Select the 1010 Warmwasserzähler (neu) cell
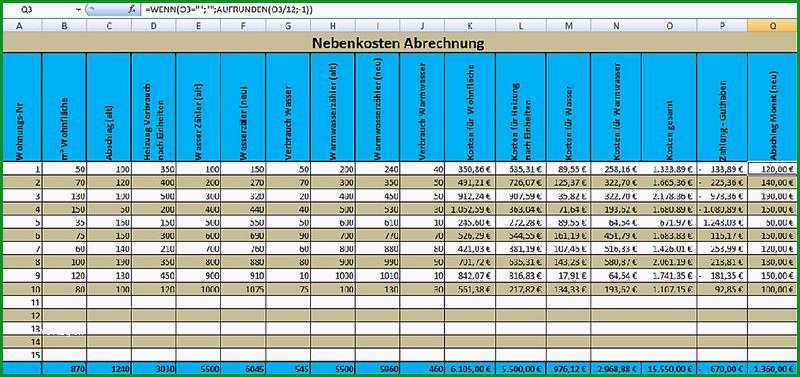This screenshot has height=377, width=800. pos(378,275)
